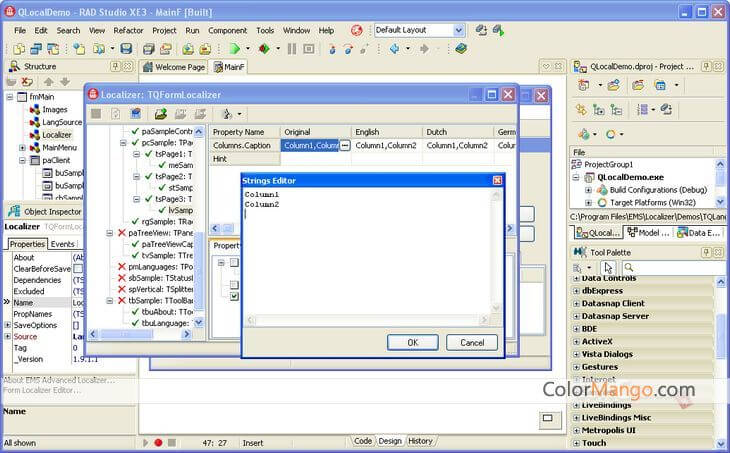The height and width of the screenshot is (453, 730).
Task: Expand the MainMenu node in Structure tree
Action: 23,147
